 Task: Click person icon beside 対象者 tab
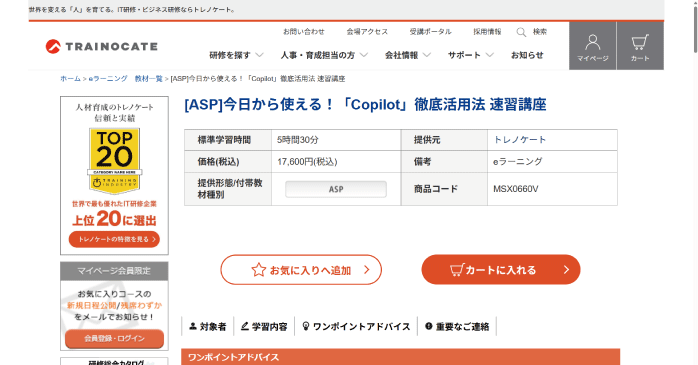tap(193, 326)
